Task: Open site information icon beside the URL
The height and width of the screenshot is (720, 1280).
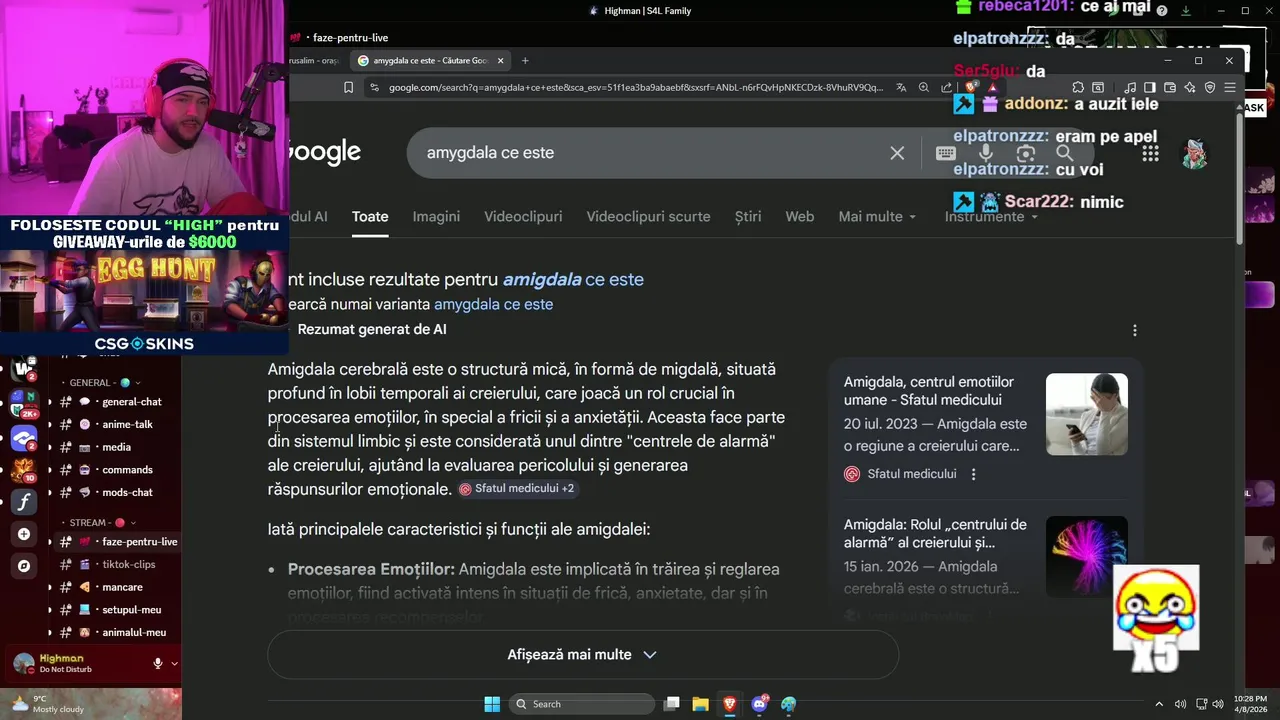Action: tap(374, 87)
